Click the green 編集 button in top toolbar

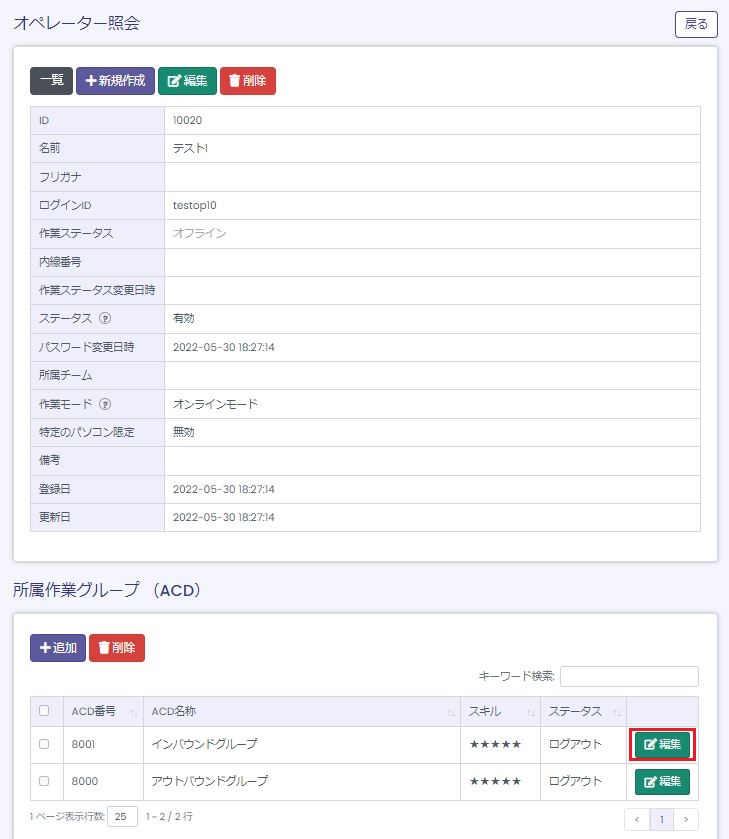(187, 81)
